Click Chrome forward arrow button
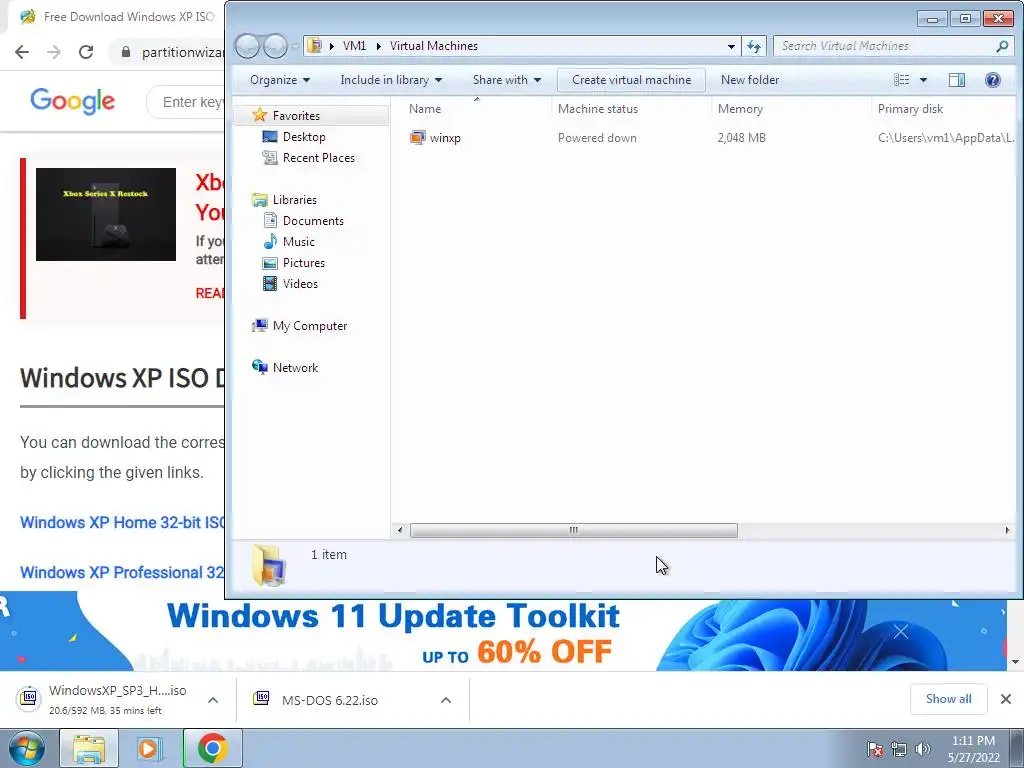This screenshot has height=768, width=1024. pyautogui.click(x=54, y=52)
